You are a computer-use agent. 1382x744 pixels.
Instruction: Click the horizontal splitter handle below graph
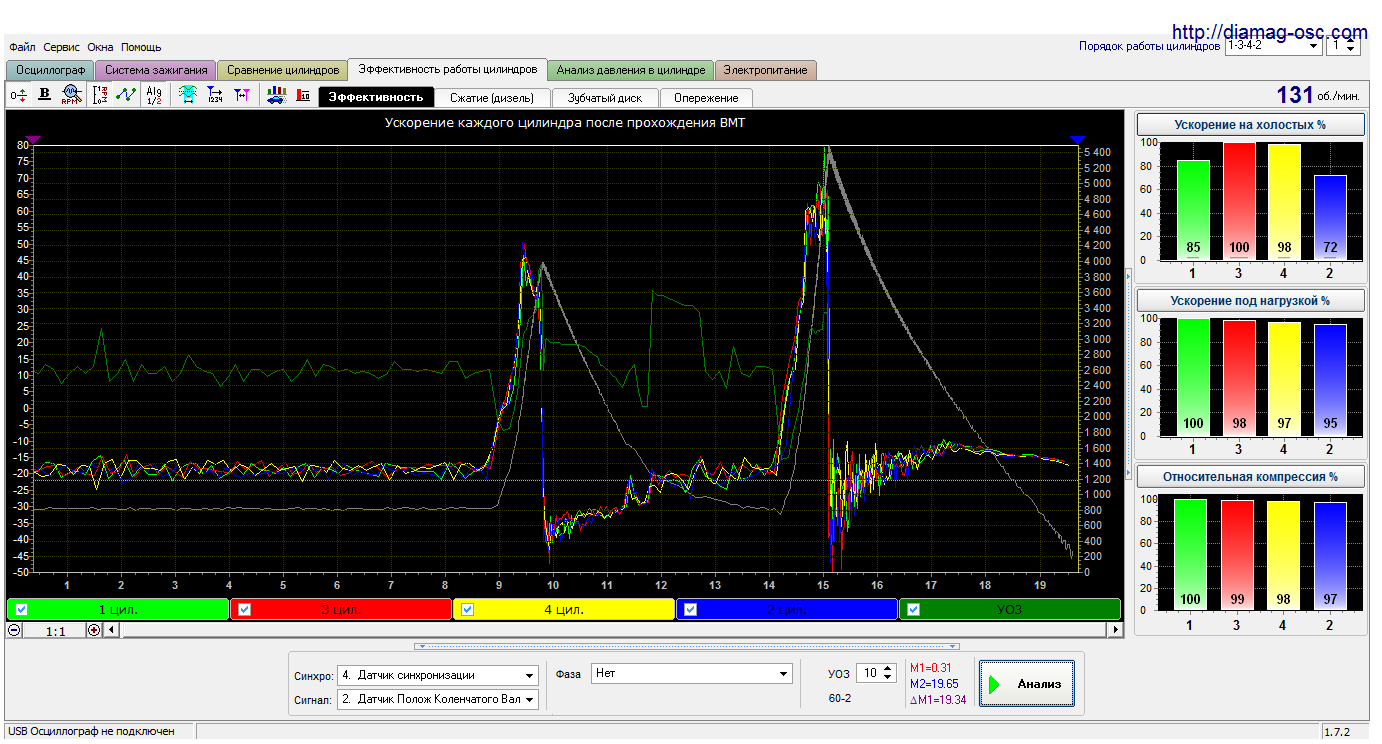[x=687, y=646]
